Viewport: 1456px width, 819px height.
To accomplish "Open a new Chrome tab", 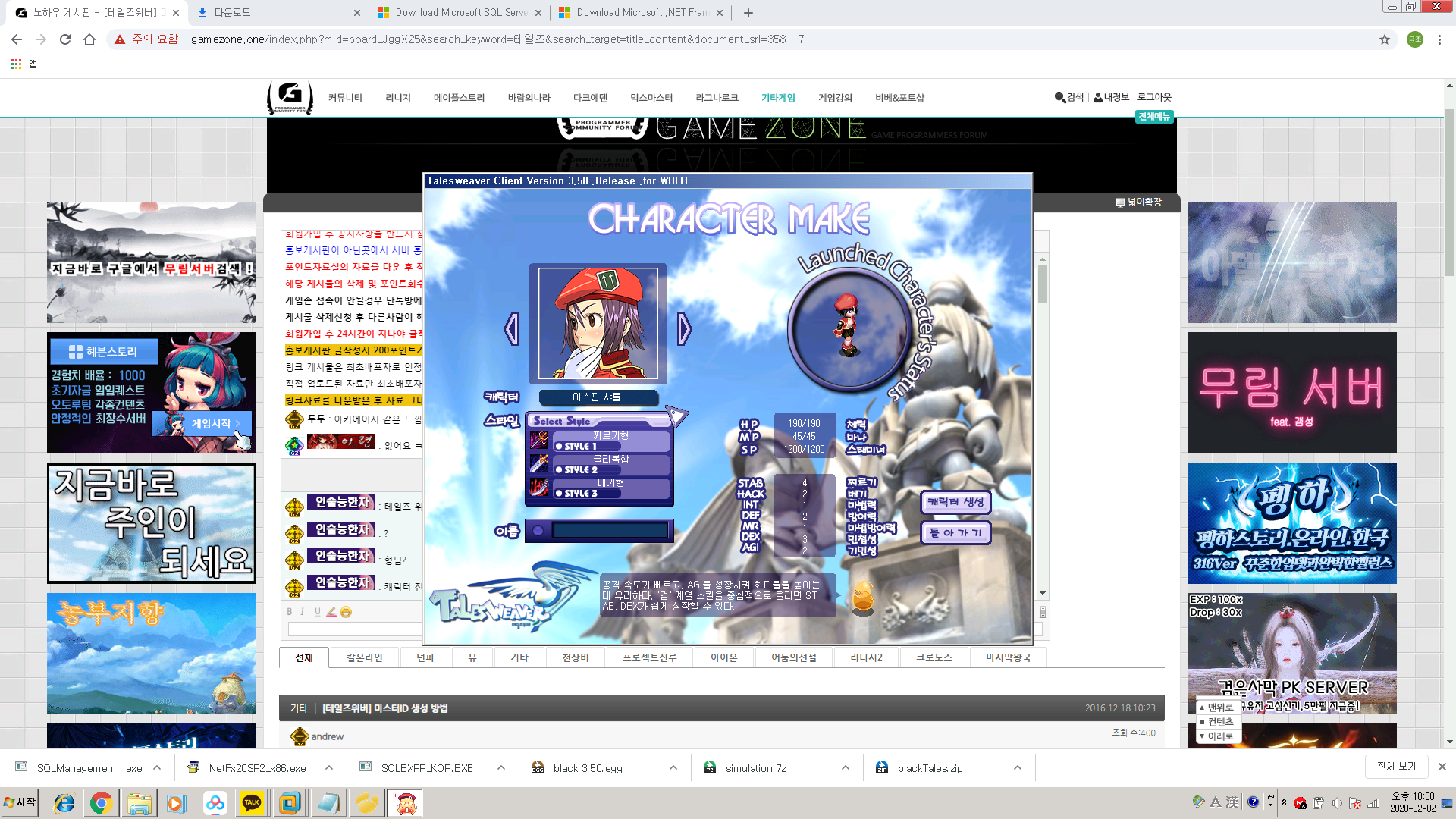I will [x=748, y=13].
